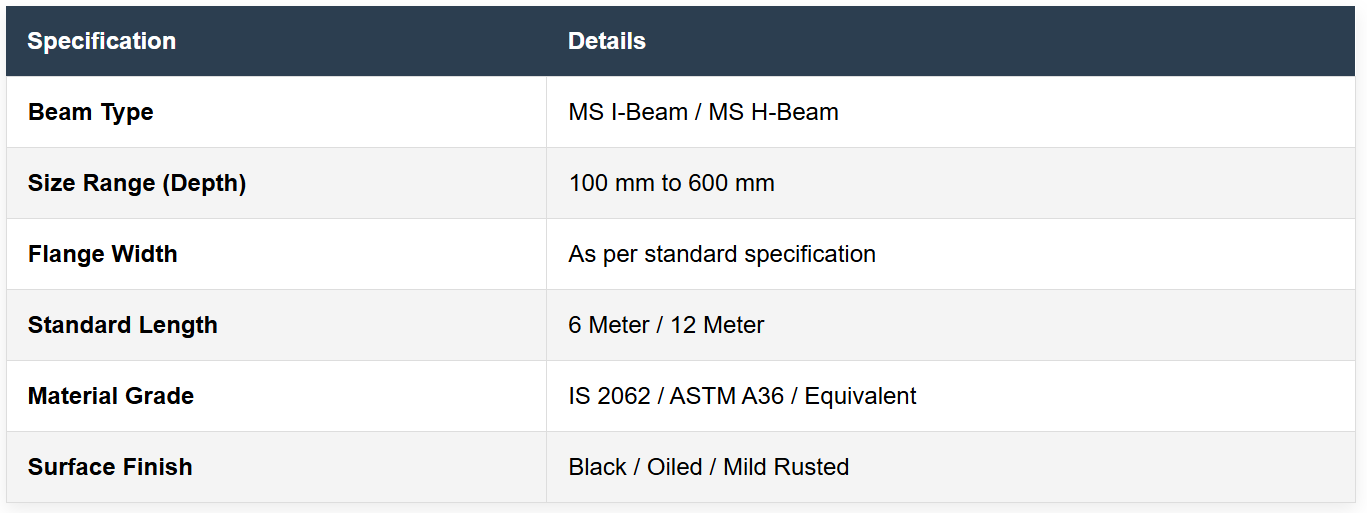The image size is (1367, 513).
Task: Click the Equivalent text in Material Grade
Action: pyautogui.click(x=860, y=396)
